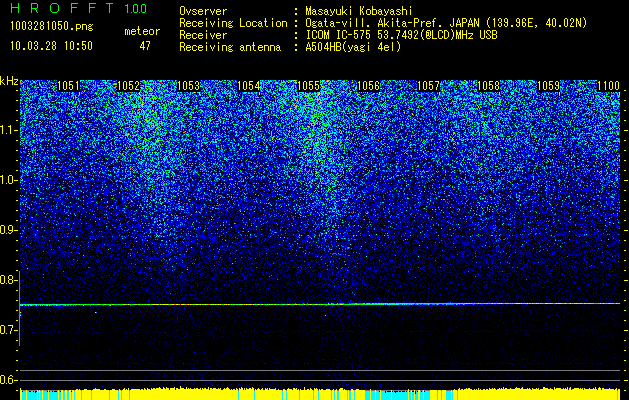The height and width of the screenshot is (400, 629).
Task: Click the kHz axis unit label
Action: click(x=9, y=81)
